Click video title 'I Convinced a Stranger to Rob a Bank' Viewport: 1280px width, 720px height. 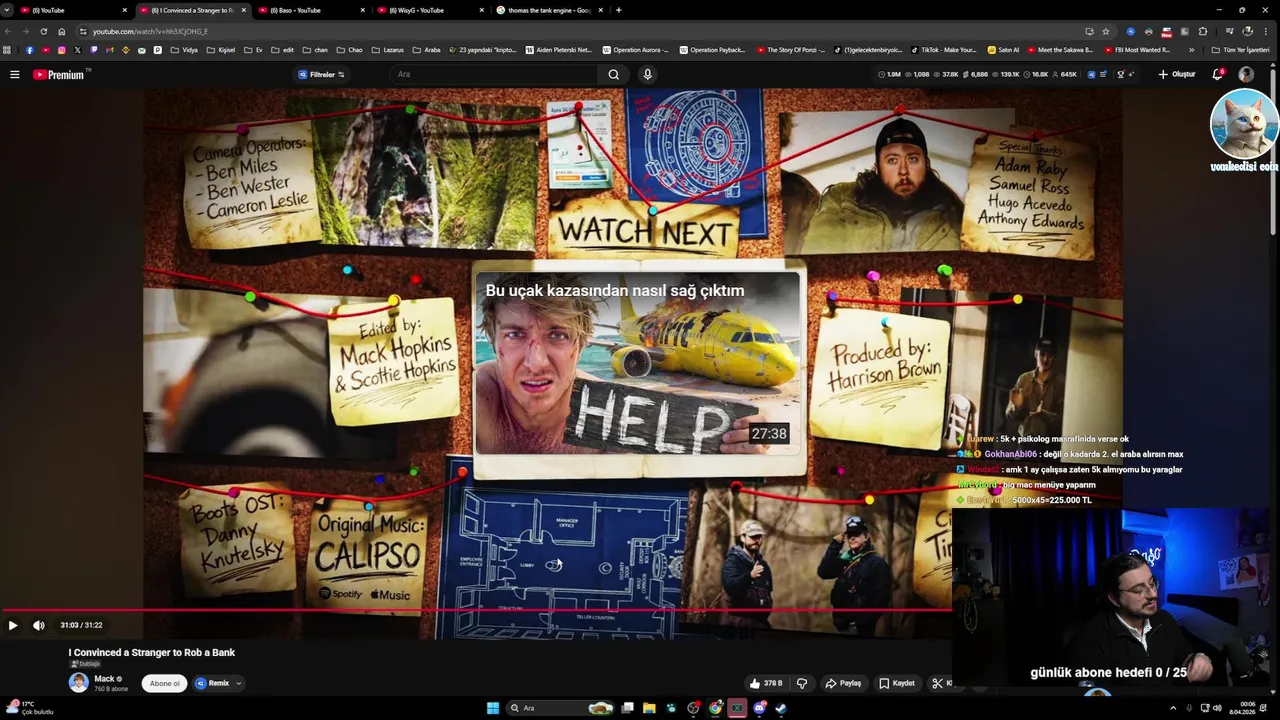click(152, 652)
